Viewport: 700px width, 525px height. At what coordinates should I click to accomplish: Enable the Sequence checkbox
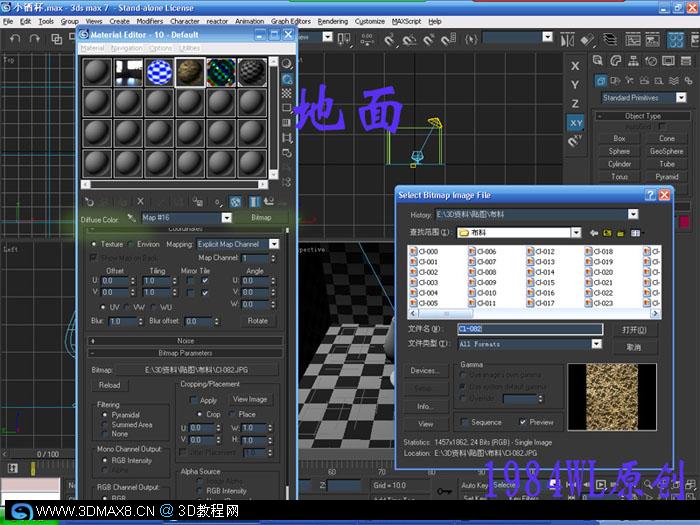[x=465, y=422]
